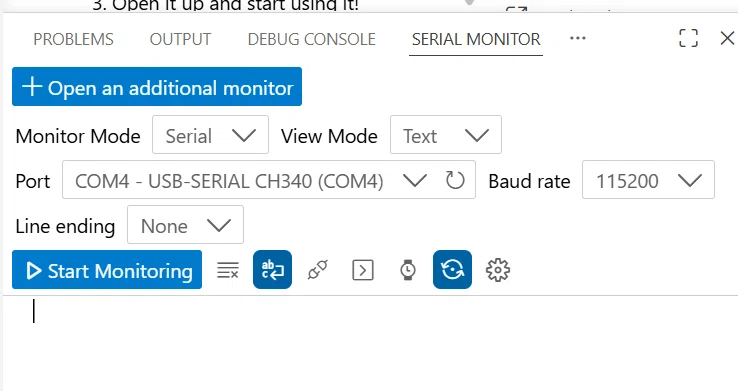Open the View Mode Text dropdown
738x391 pixels.
[446, 135]
